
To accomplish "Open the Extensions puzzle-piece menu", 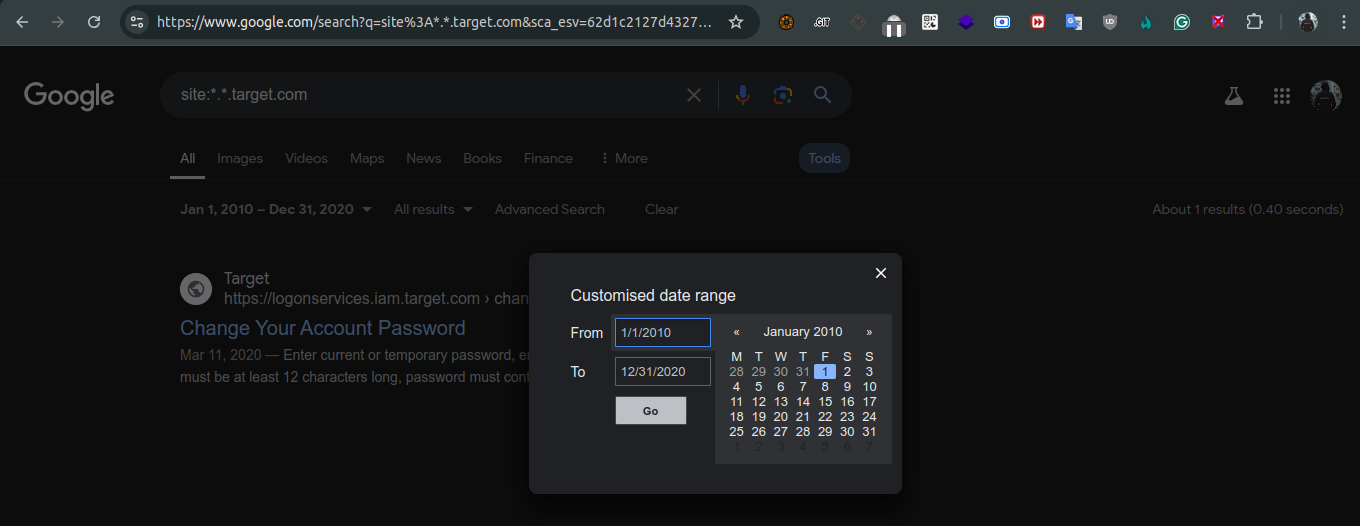I will coord(1254,21).
